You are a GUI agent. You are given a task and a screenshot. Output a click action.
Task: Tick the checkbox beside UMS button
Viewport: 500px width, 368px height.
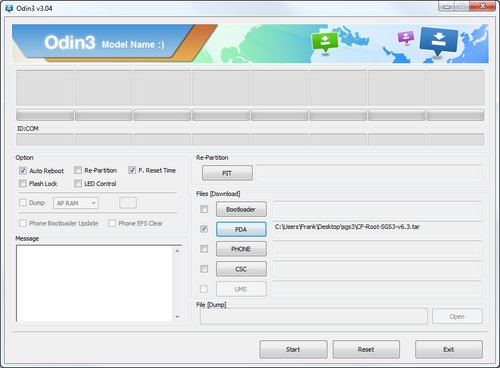click(x=204, y=289)
